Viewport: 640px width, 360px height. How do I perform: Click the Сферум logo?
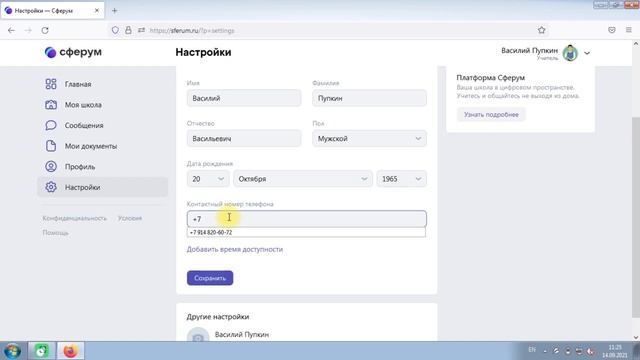73,52
